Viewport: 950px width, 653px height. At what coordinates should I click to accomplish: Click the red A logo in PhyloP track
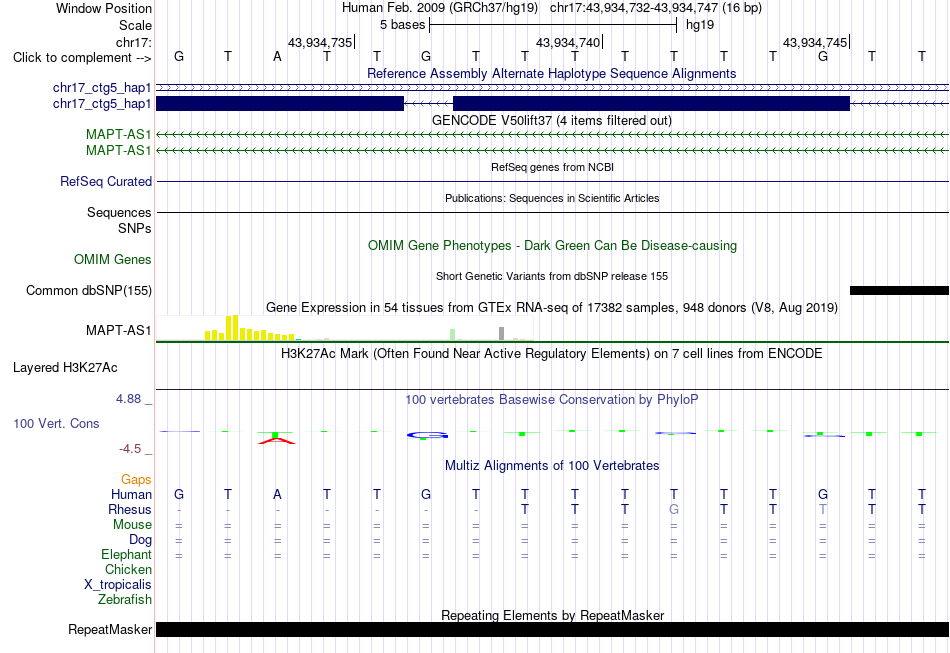(x=277, y=441)
